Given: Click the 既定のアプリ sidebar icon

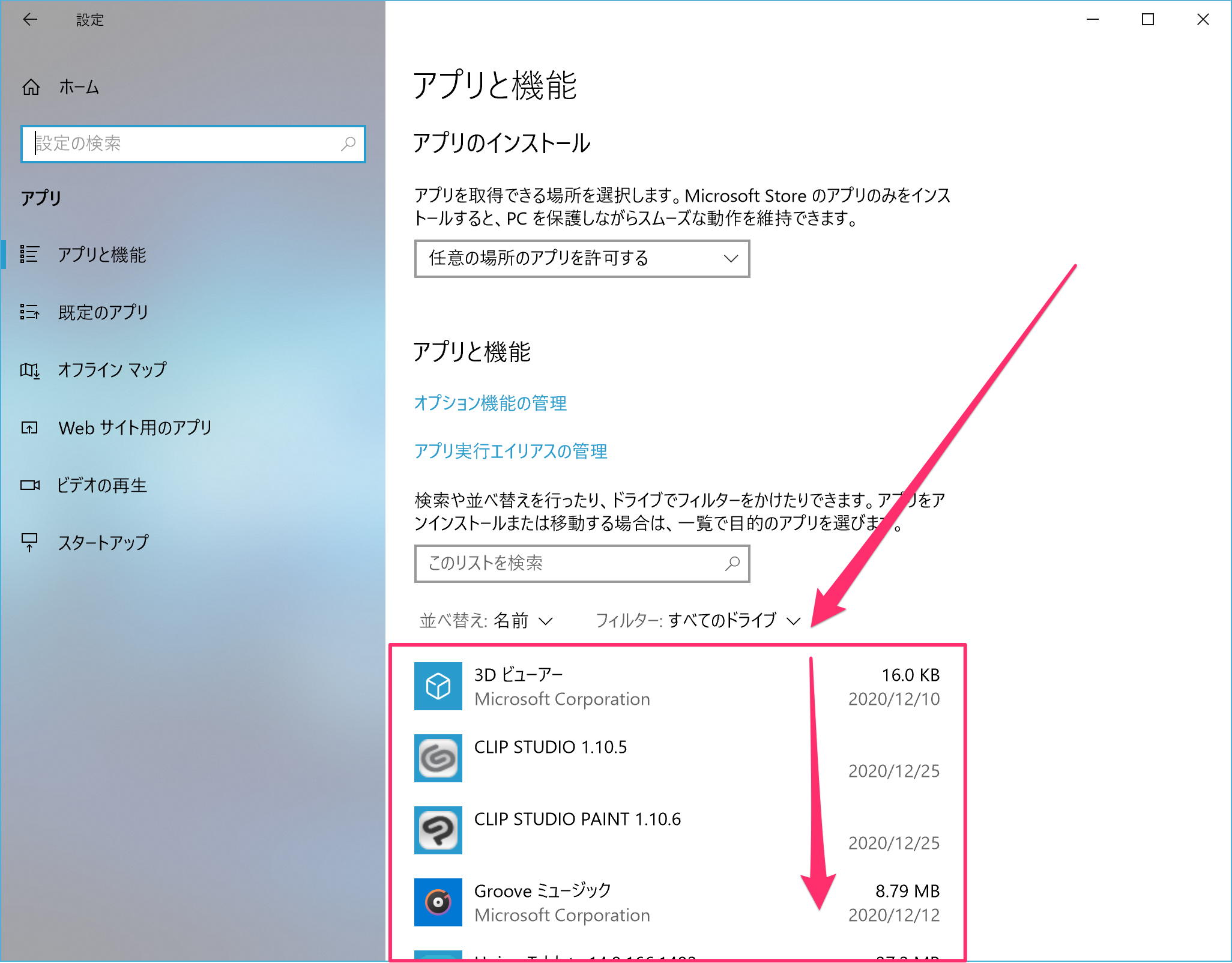Looking at the screenshot, I should pyautogui.click(x=29, y=312).
